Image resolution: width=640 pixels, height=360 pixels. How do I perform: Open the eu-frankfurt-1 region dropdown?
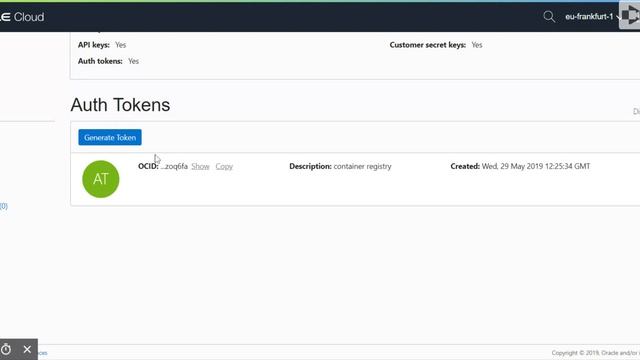593,17
